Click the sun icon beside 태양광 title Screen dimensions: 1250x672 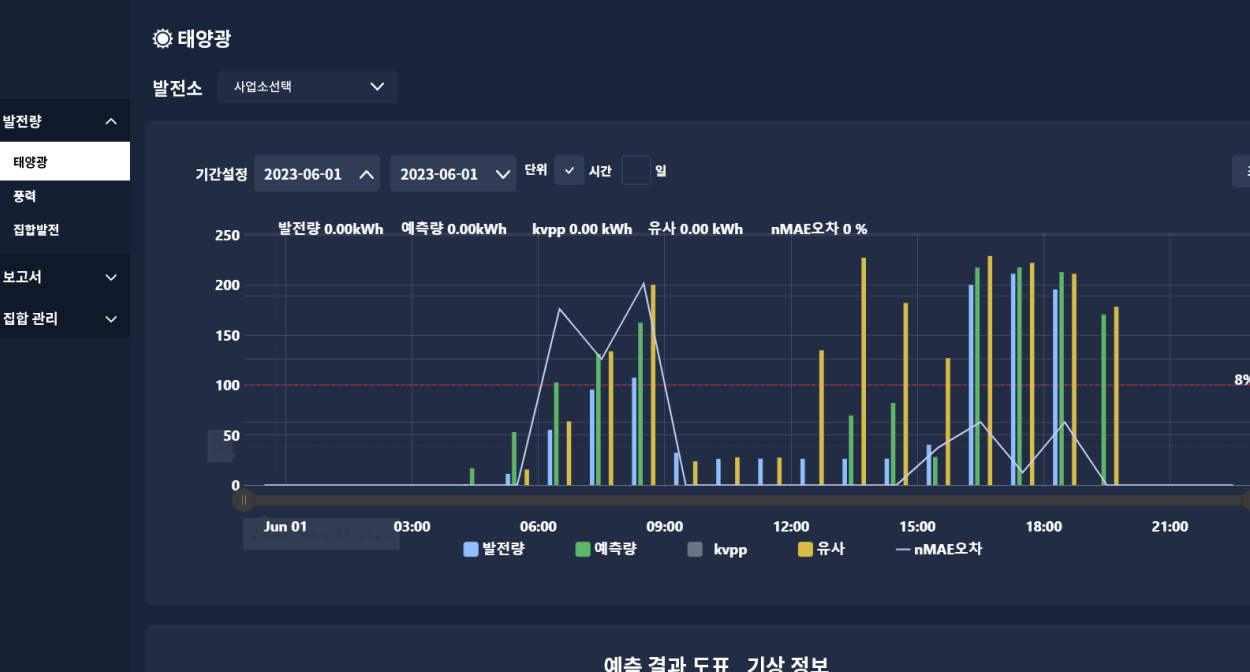pyautogui.click(x=162, y=39)
